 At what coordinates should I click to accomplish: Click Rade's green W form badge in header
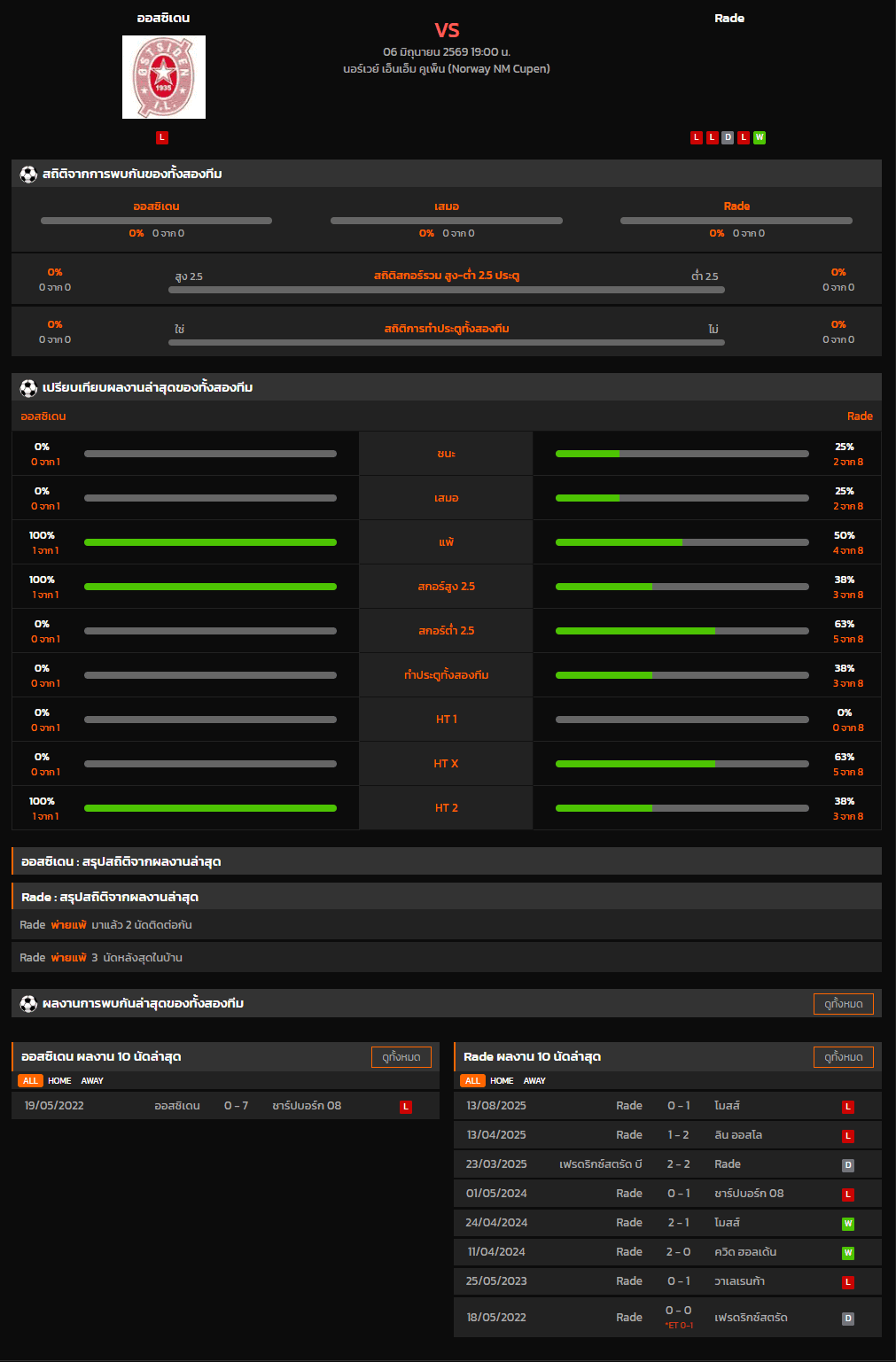click(x=760, y=137)
